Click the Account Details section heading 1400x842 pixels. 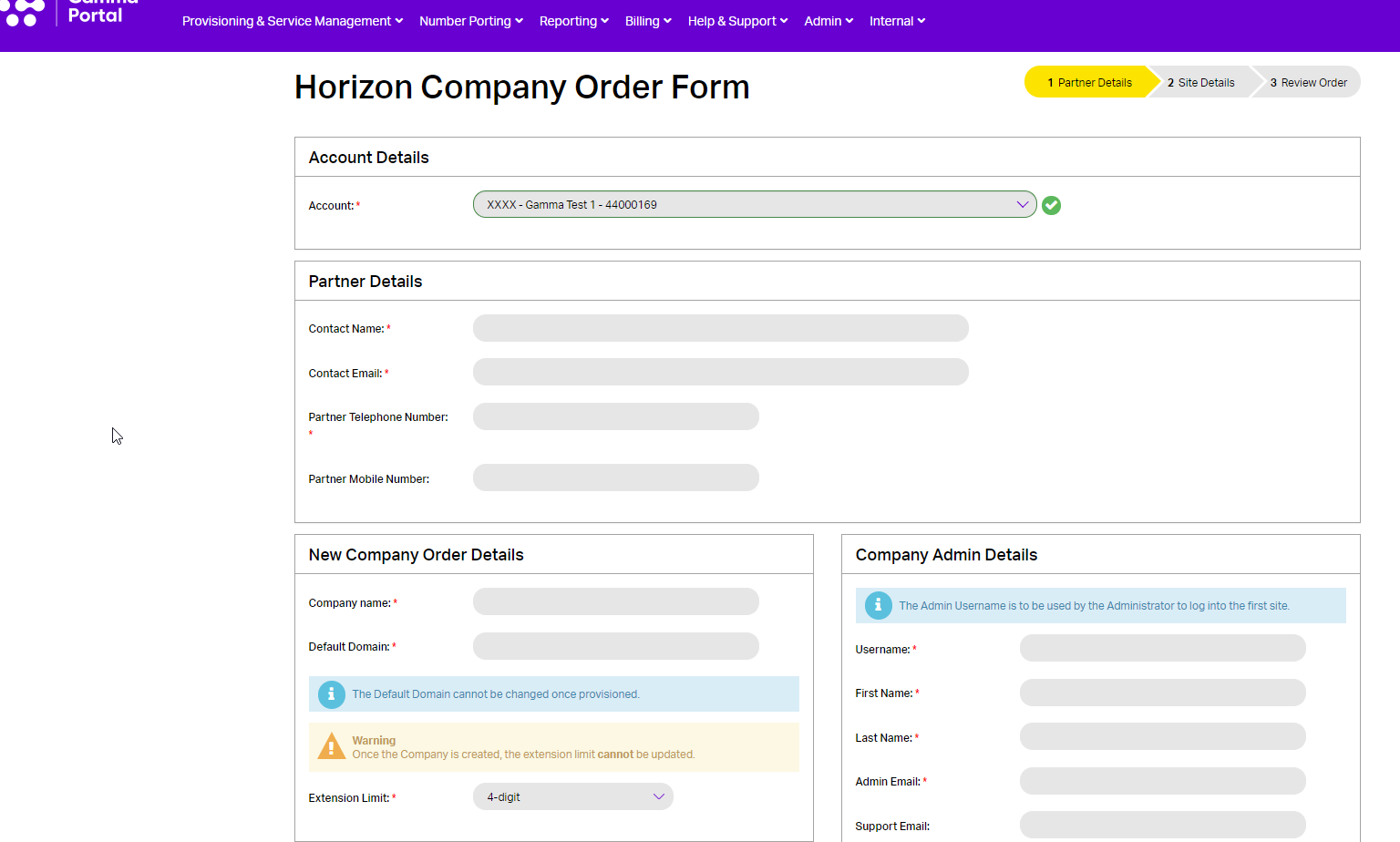(369, 158)
